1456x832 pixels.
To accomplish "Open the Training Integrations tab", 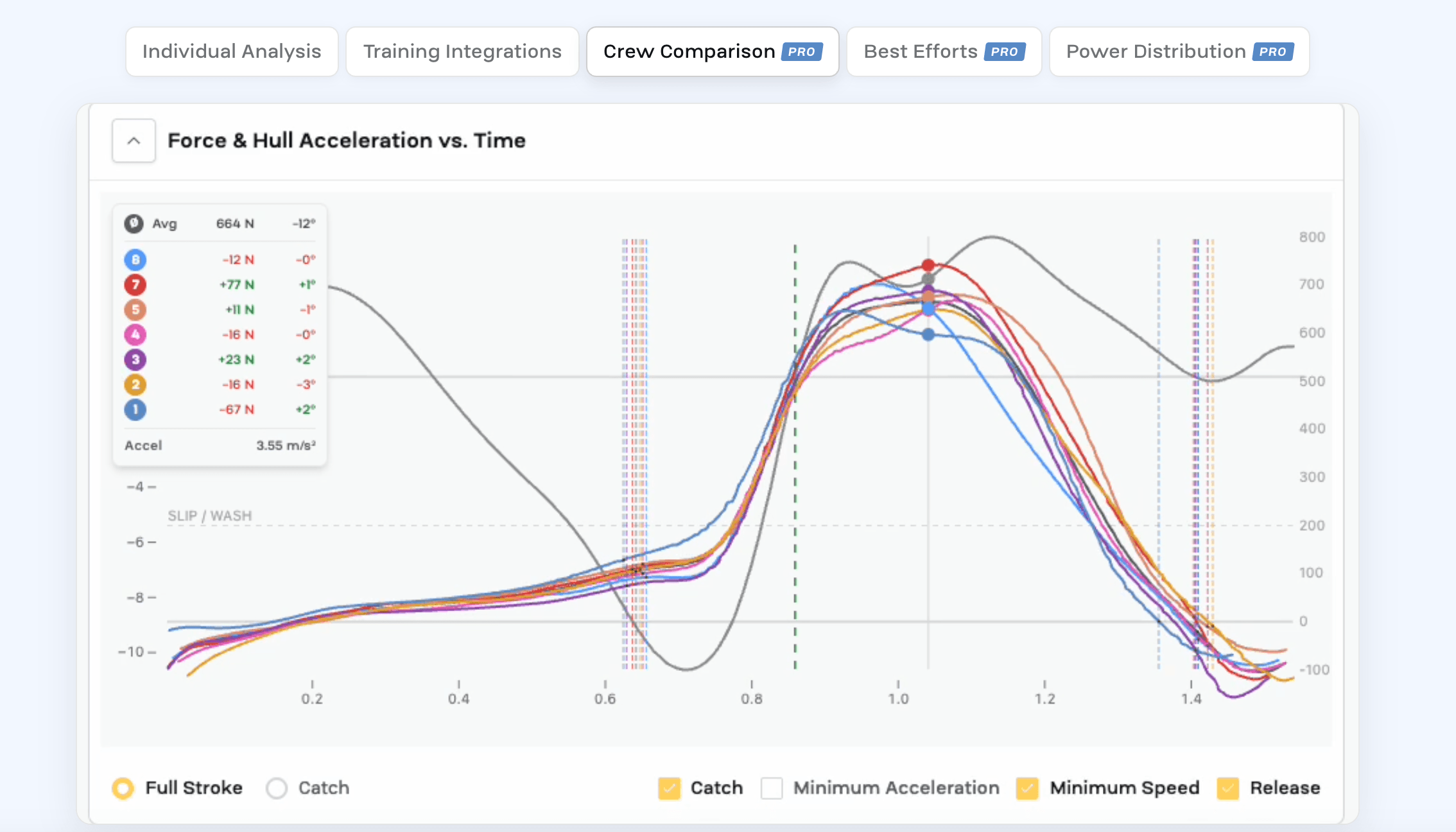I will (462, 51).
